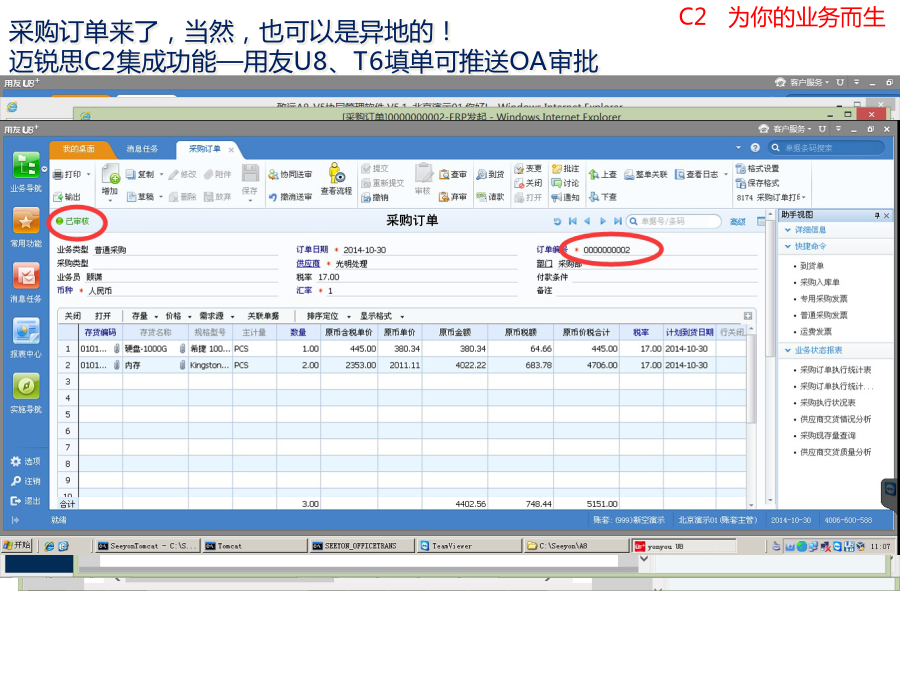This screenshot has height=675, width=900.
Task: Click 高级 advanced search link
Action: (x=737, y=222)
